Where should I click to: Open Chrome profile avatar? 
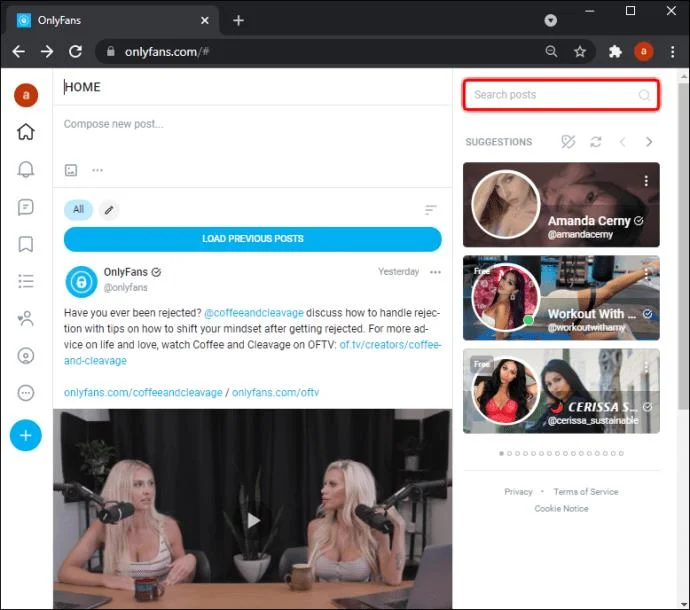click(643, 51)
